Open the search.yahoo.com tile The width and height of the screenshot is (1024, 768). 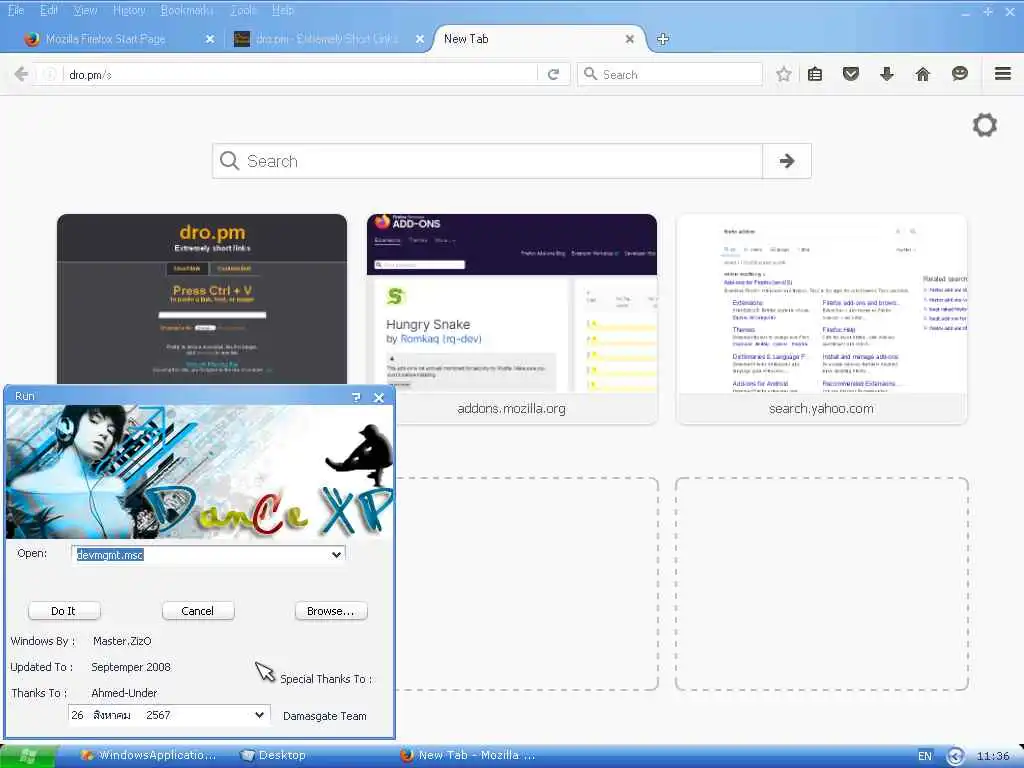(822, 319)
